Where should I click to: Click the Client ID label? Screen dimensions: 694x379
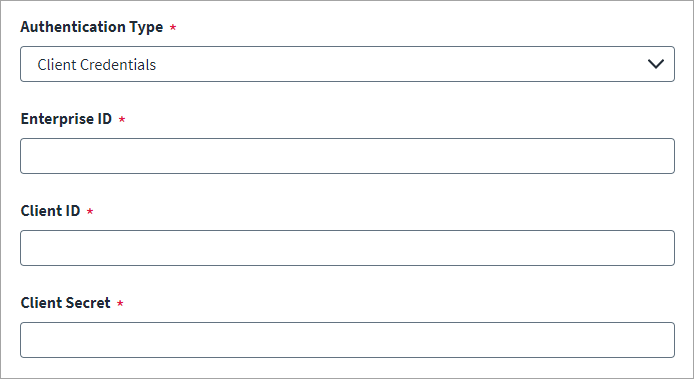(x=50, y=211)
